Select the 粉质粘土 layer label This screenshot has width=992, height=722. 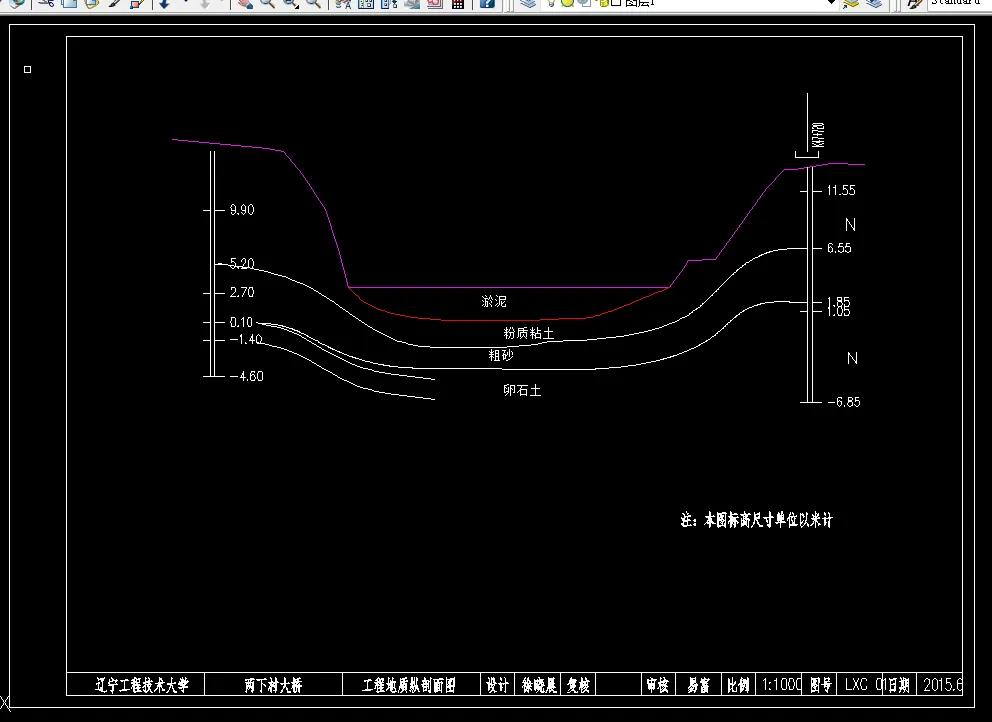point(529,333)
